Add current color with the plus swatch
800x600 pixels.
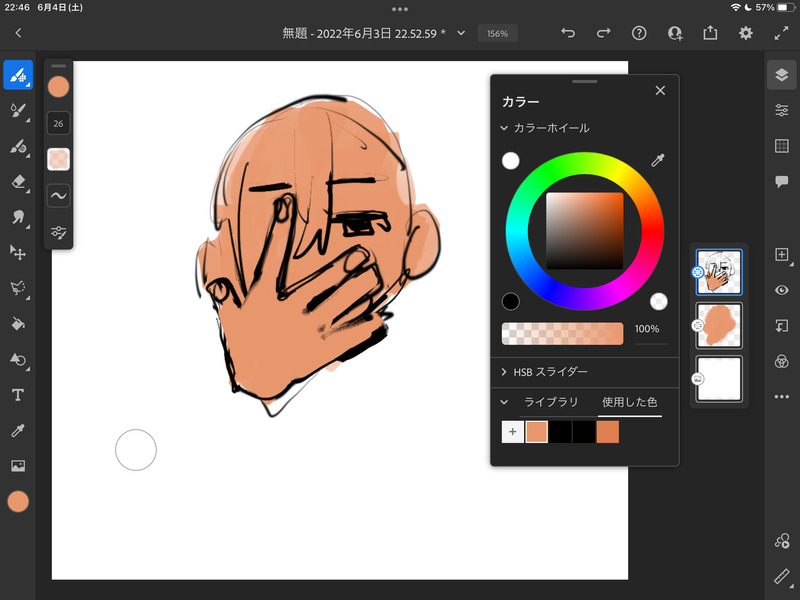pyautogui.click(x=513, y=432)
